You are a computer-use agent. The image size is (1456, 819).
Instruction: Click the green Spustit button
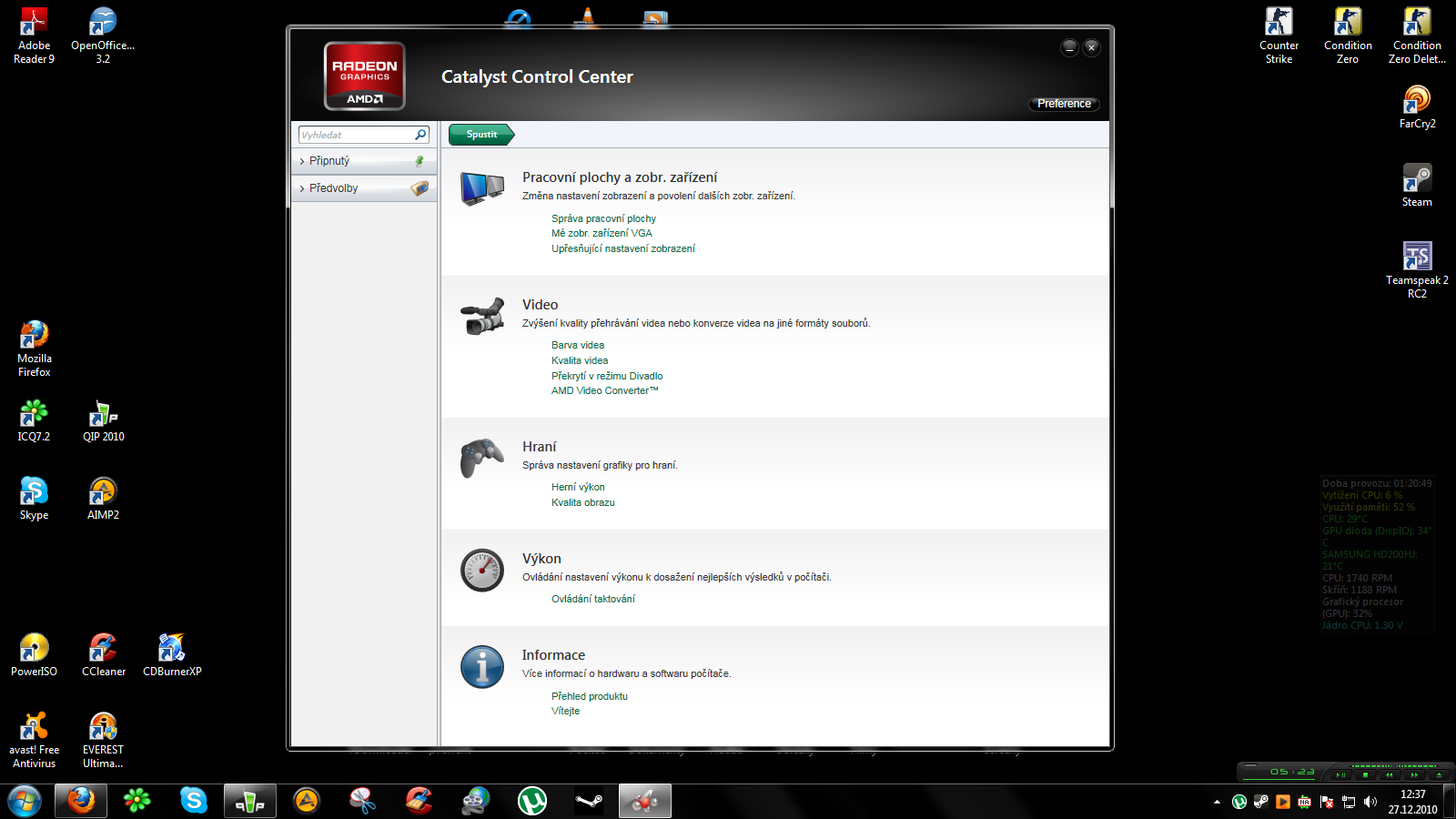coord(481,135)
